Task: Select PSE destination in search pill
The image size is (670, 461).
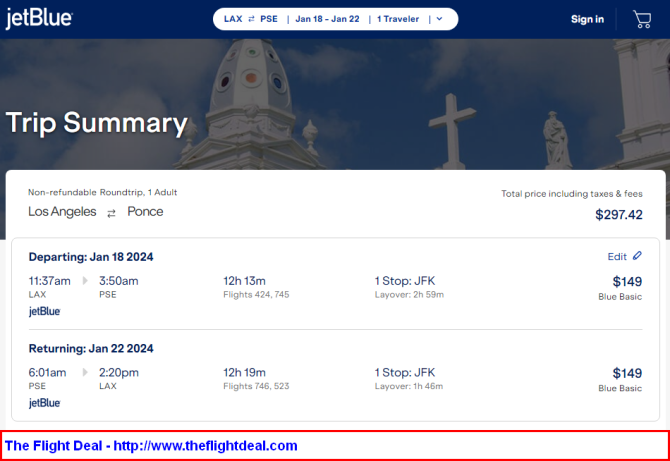Action: [269, 19]
